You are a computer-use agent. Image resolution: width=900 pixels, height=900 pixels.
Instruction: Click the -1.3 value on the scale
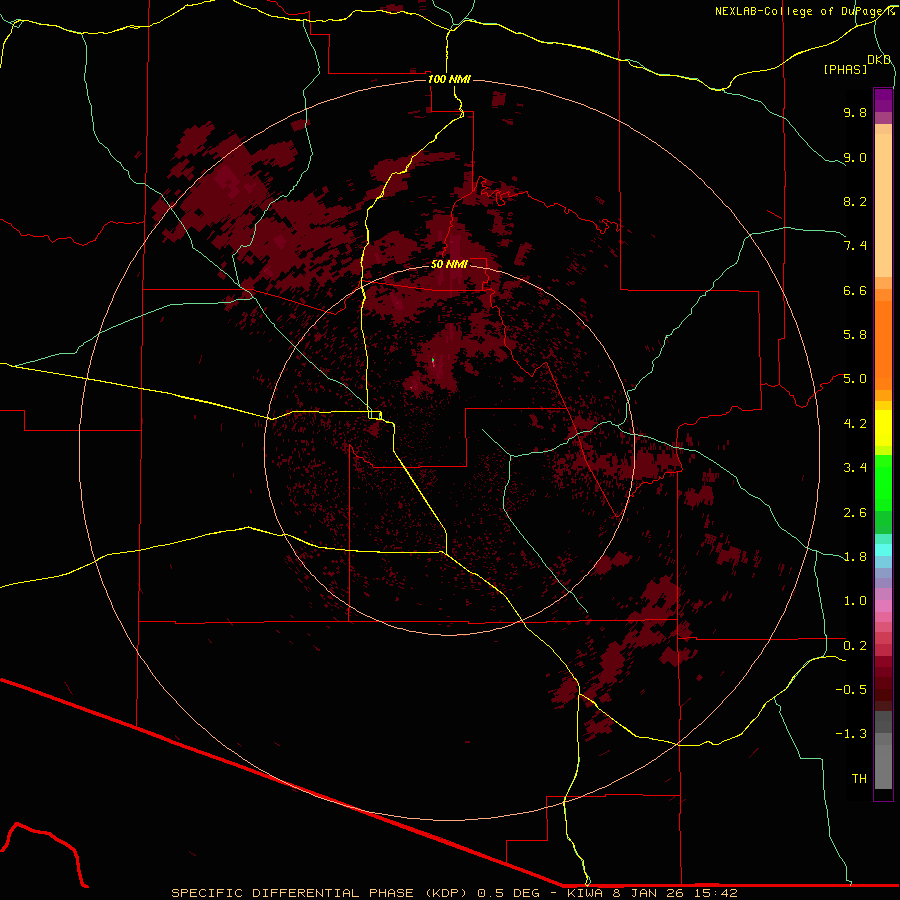(x=851, y=734)
